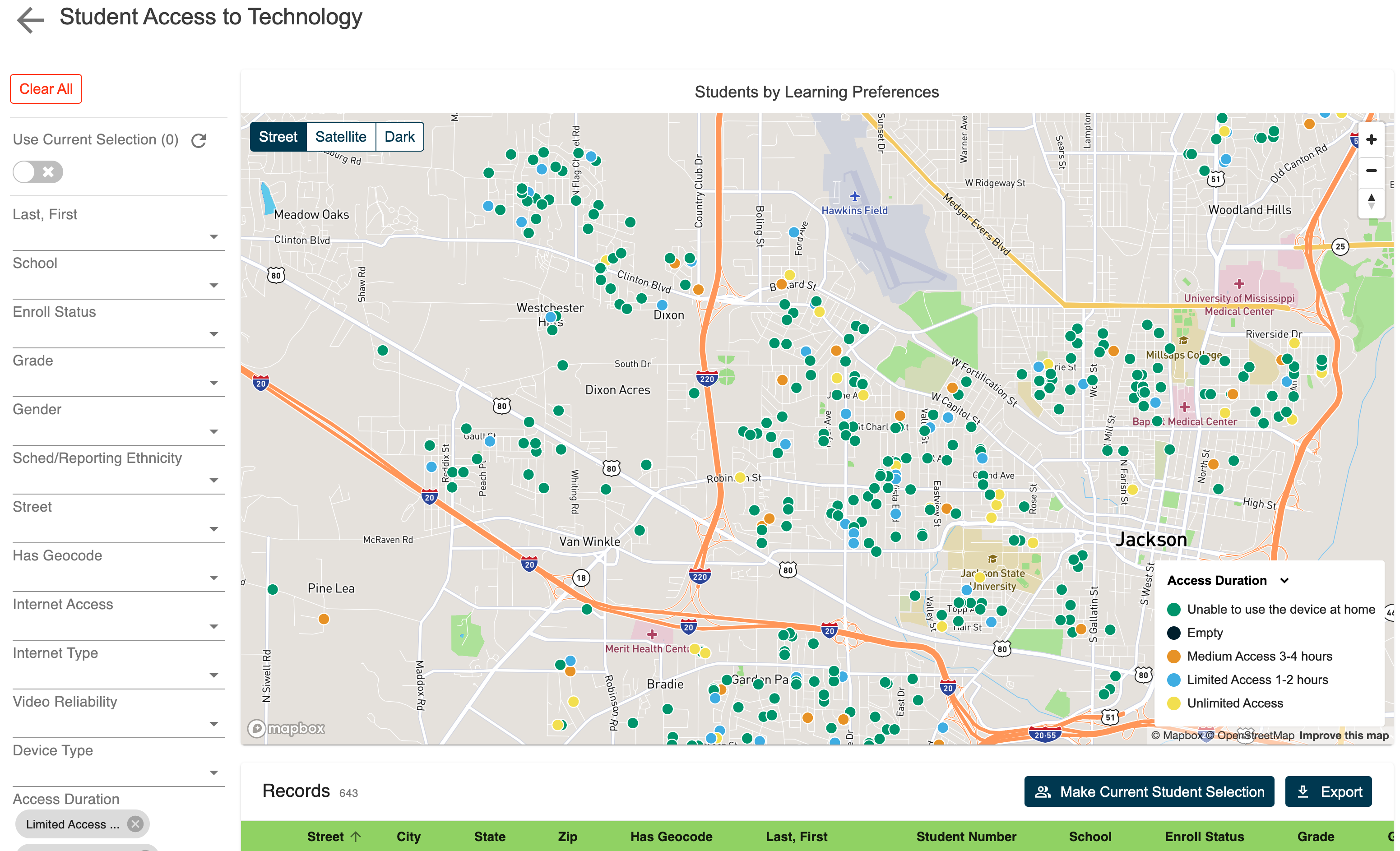
Task: Toggle Use Current Selection switch
Action: (37, 171)
